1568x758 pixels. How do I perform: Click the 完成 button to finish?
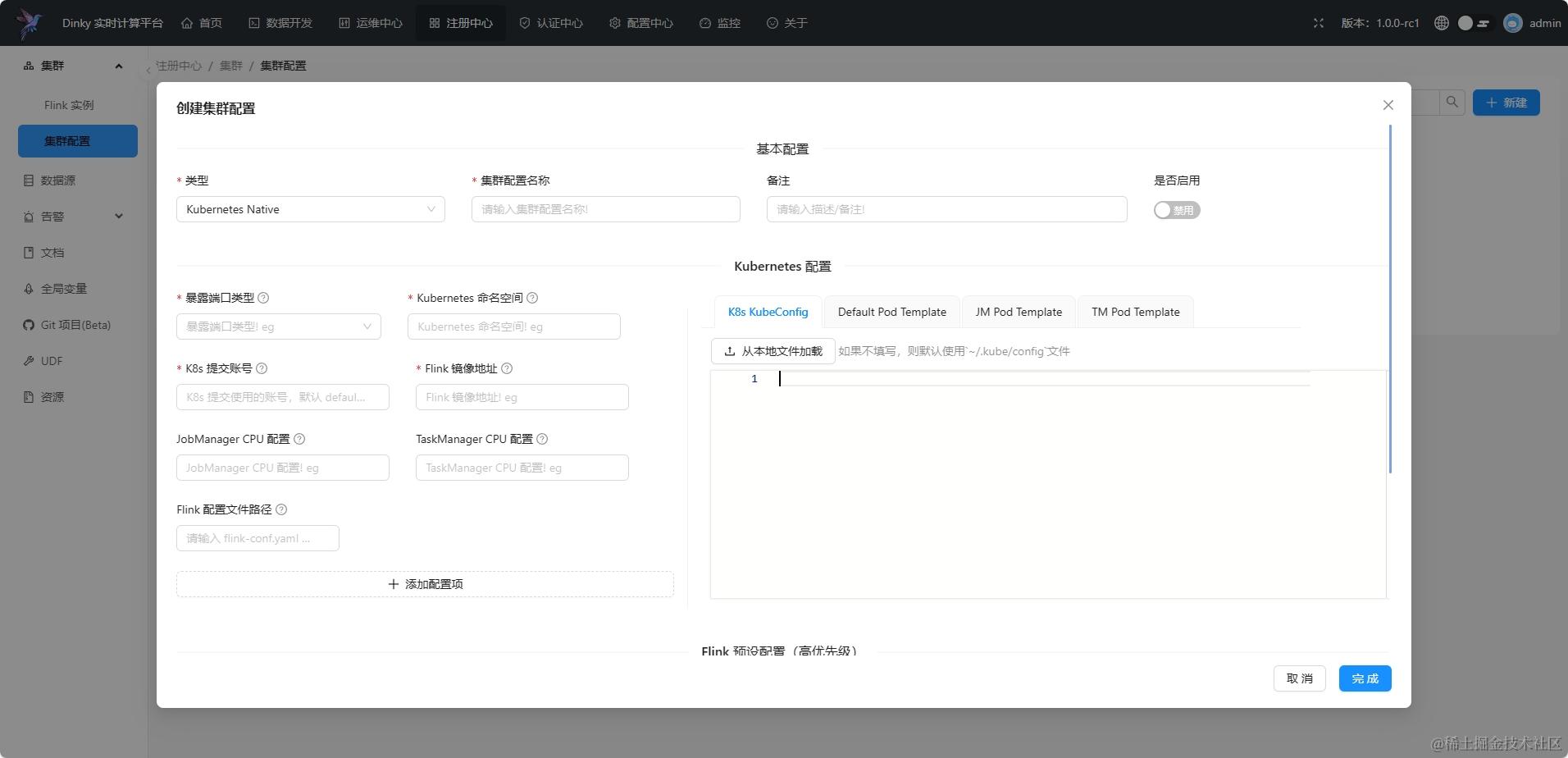click(1364, 678)
